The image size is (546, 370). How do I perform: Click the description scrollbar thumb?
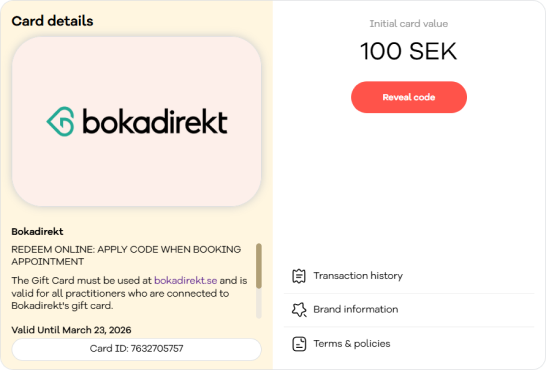[x=259, y=266]
